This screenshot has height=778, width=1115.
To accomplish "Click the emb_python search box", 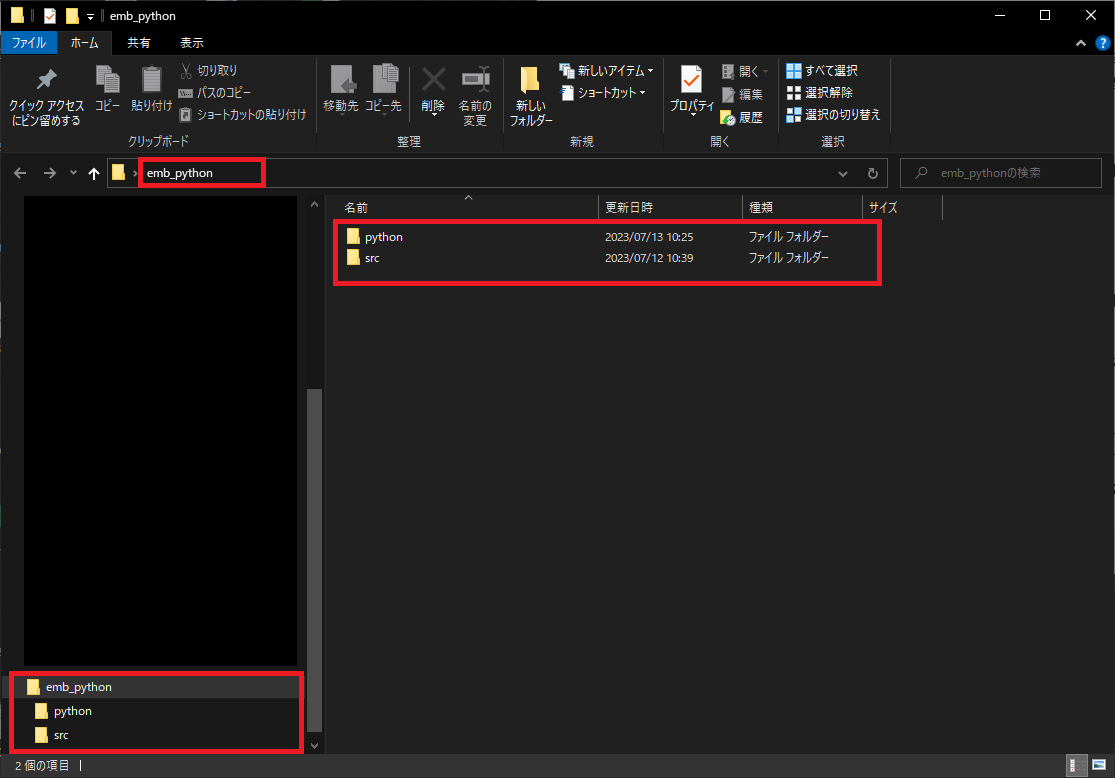I will click(1000, 173).
